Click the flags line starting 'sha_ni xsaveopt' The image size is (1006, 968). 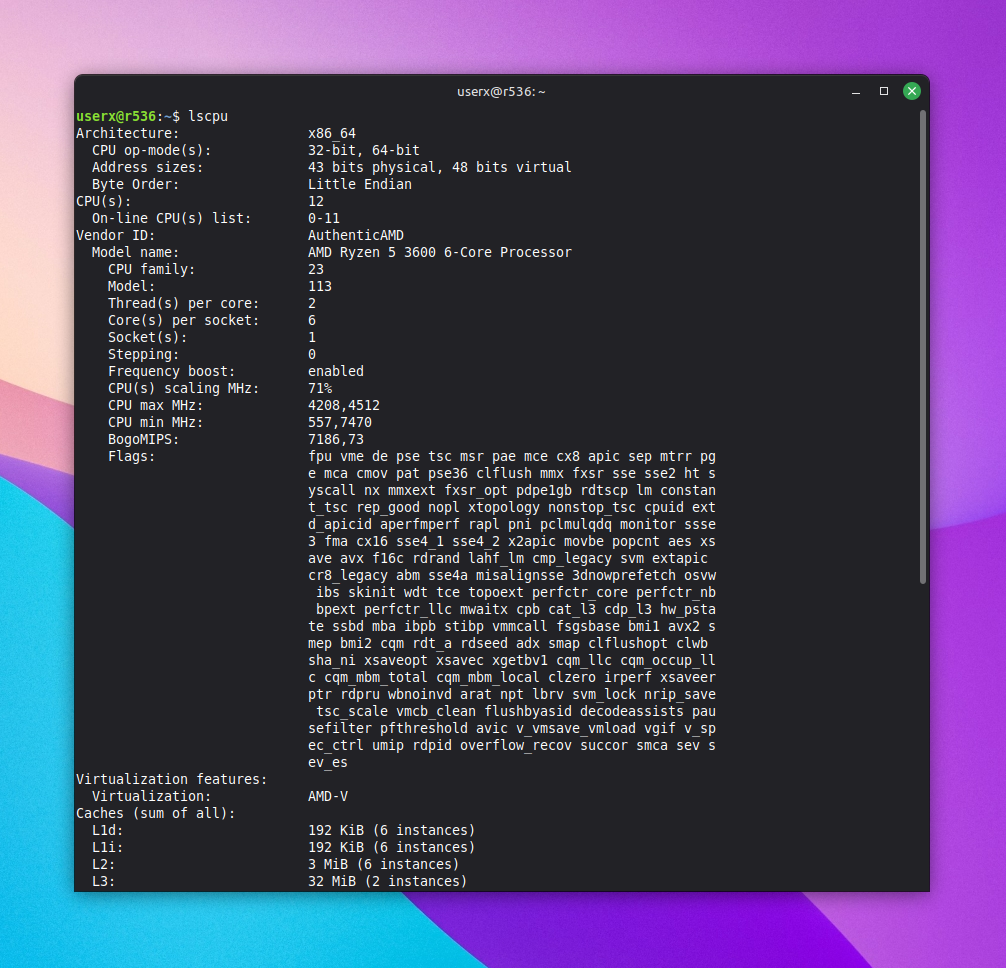(x=512, y=660)
